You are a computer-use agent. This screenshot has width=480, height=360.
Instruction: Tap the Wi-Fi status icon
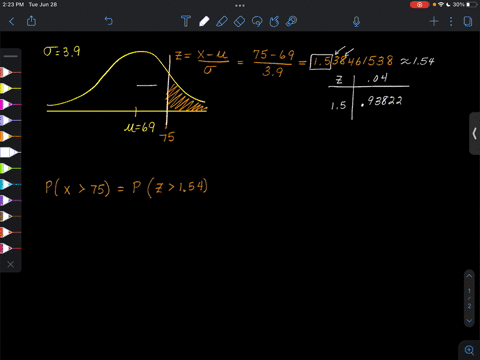[441, 5]
